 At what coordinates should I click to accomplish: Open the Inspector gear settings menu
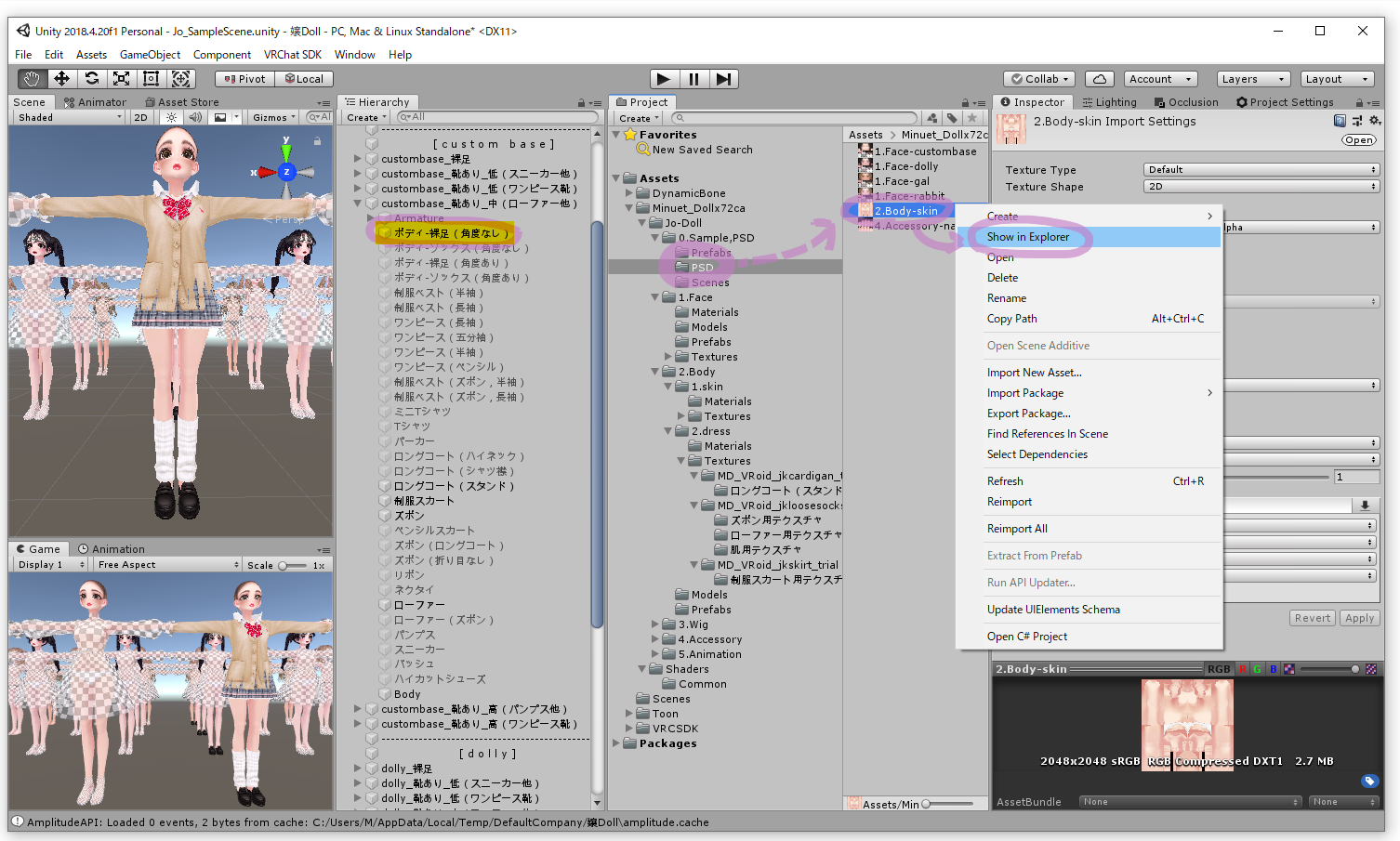[1376, 121]
